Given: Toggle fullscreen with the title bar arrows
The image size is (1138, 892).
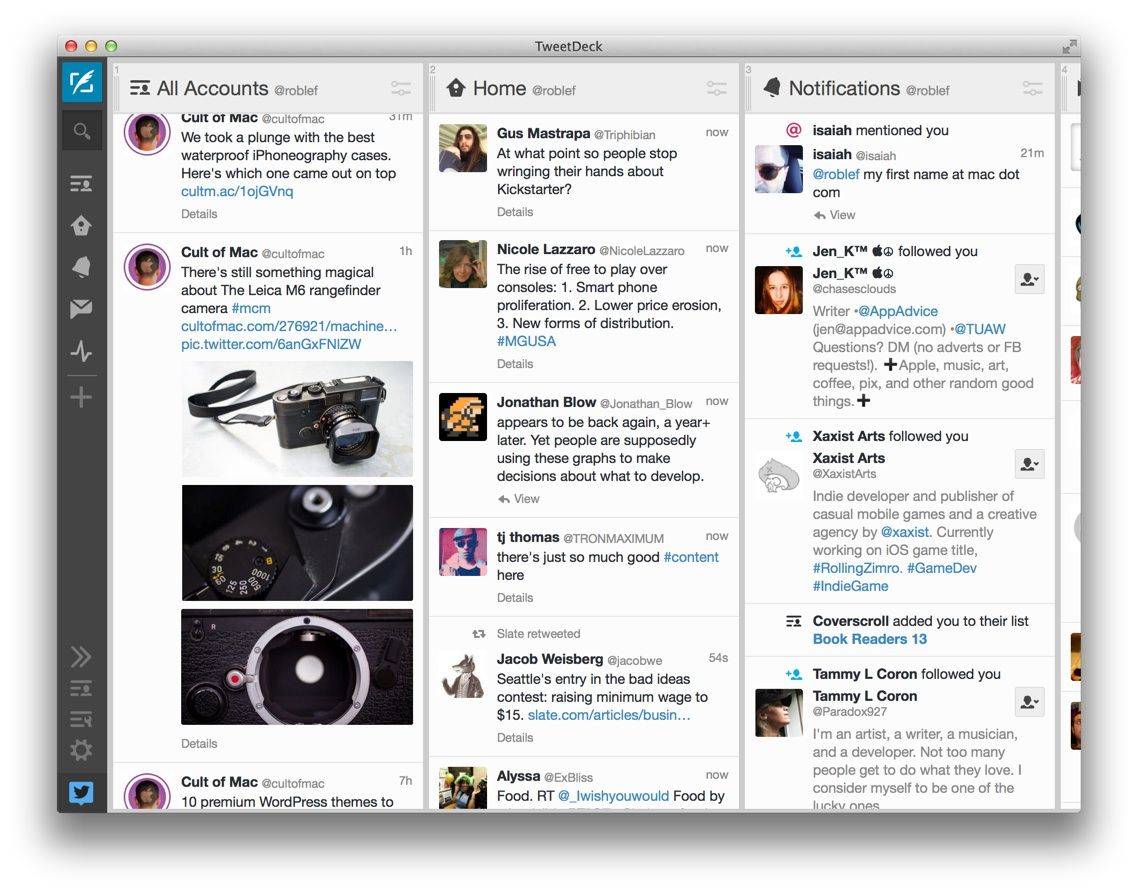Looking at the screenshot, I should point(1069,46).
